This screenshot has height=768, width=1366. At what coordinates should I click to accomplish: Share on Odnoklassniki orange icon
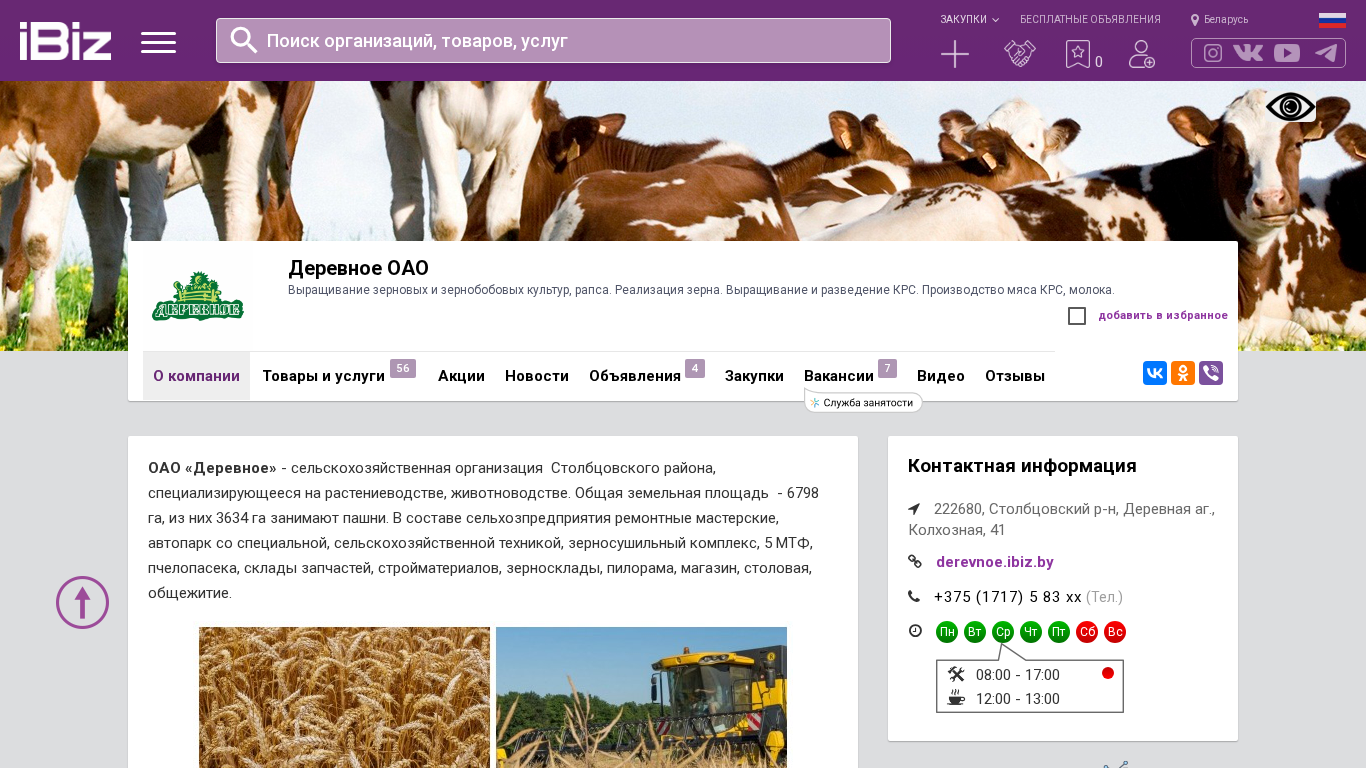click(x=1183, y=373)
